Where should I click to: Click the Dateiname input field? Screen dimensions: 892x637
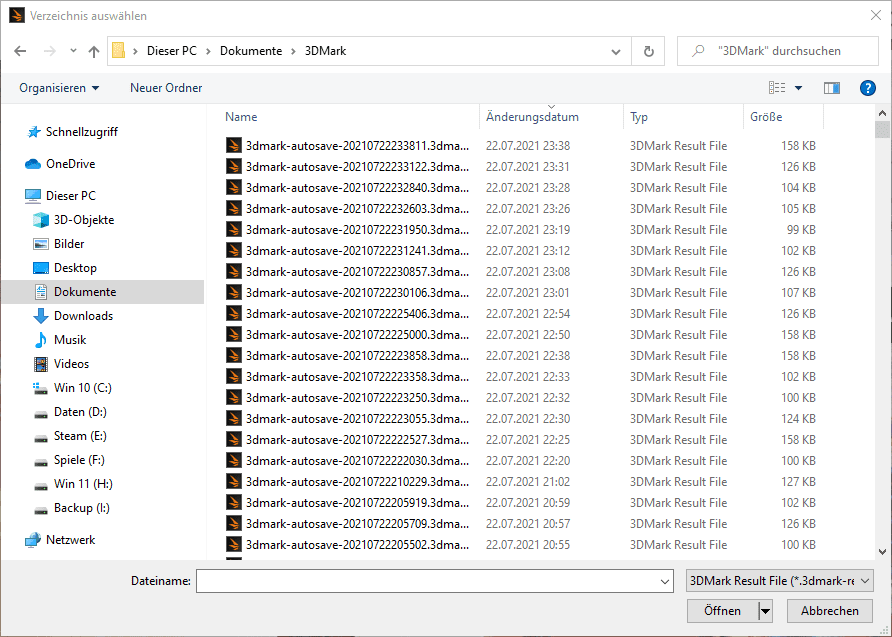pyautogui.click(x=427, y=581)
